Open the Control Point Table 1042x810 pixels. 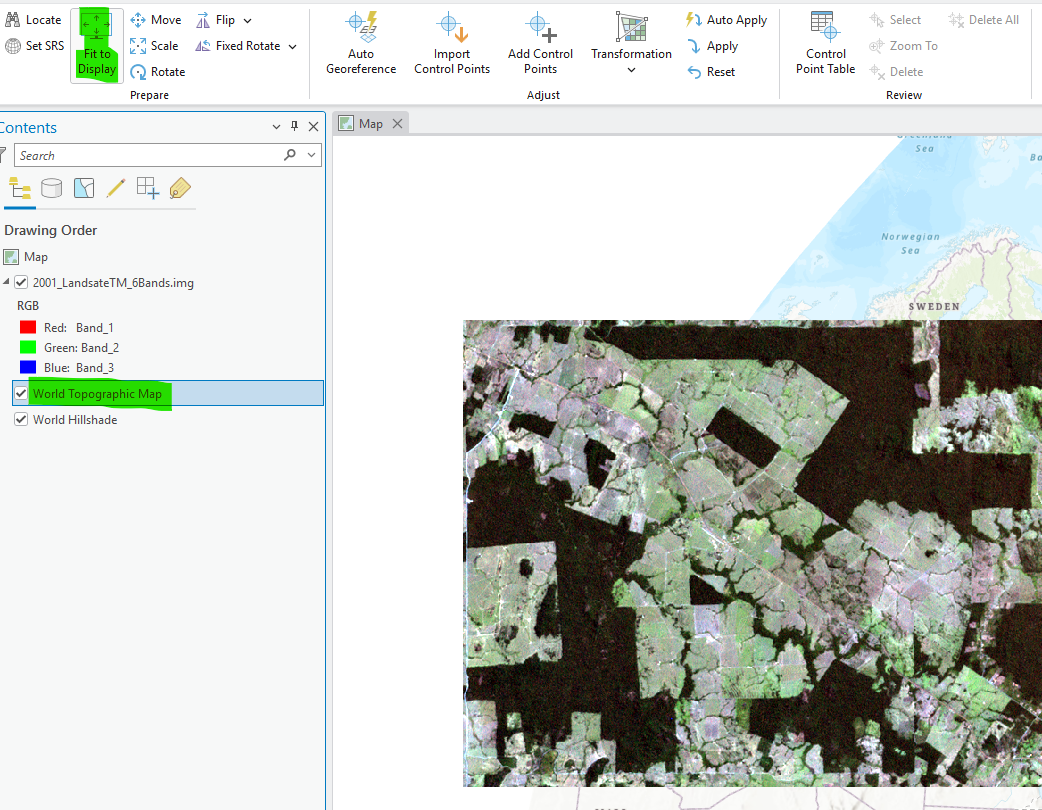(824, 44)
